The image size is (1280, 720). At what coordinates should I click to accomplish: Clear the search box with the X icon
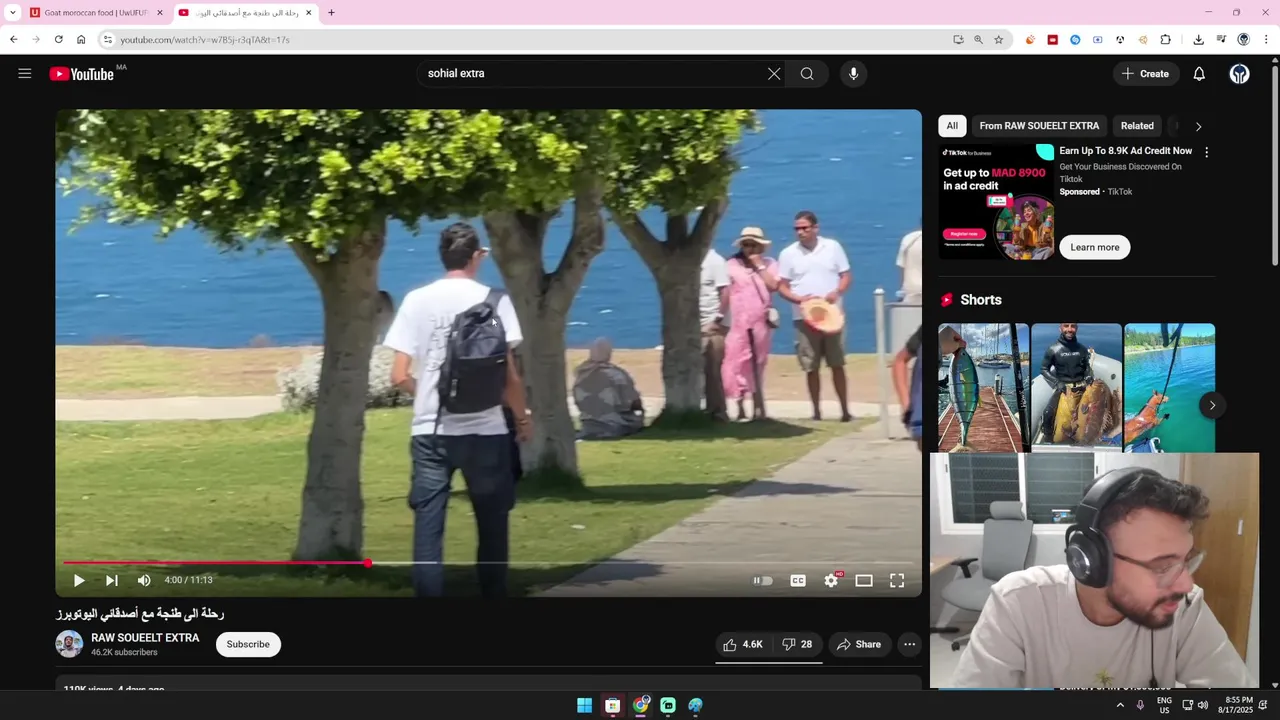coord(774,73)
